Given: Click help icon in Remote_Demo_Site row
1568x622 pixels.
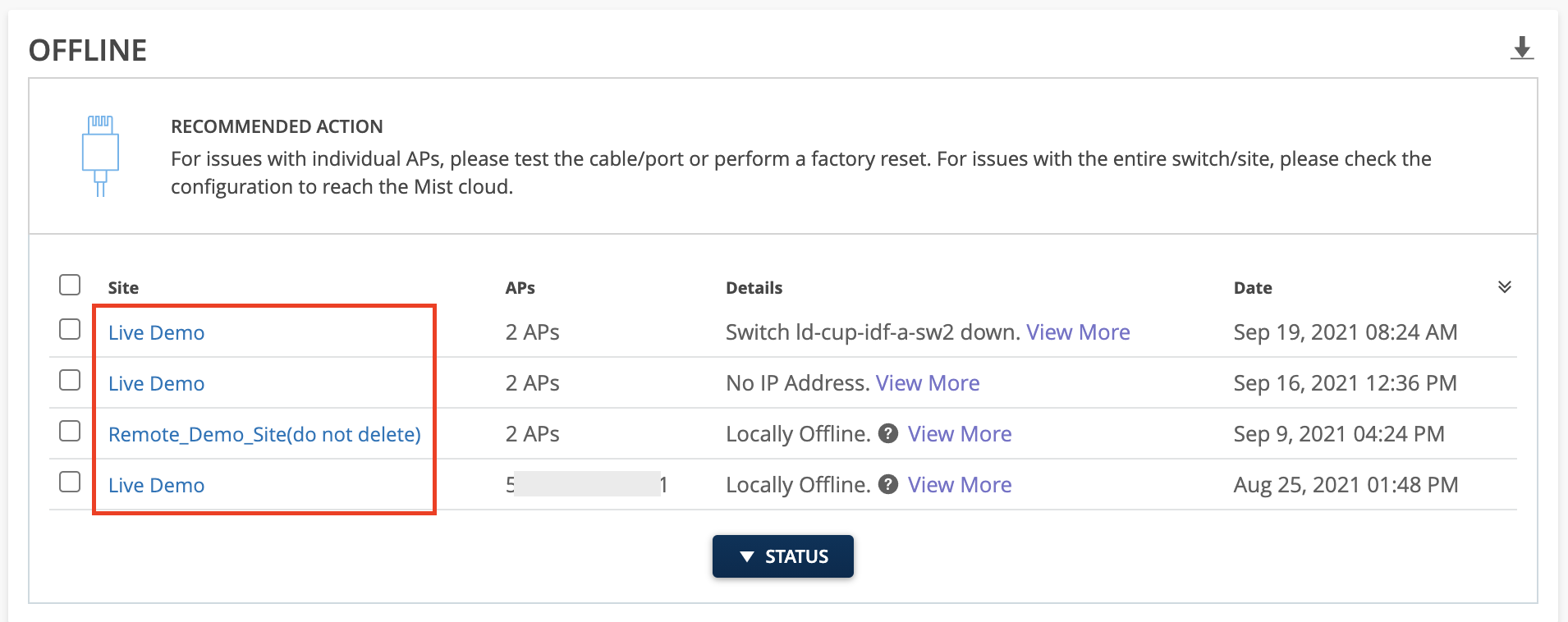Looking at the screenshot, I should (x=887, y=433).
